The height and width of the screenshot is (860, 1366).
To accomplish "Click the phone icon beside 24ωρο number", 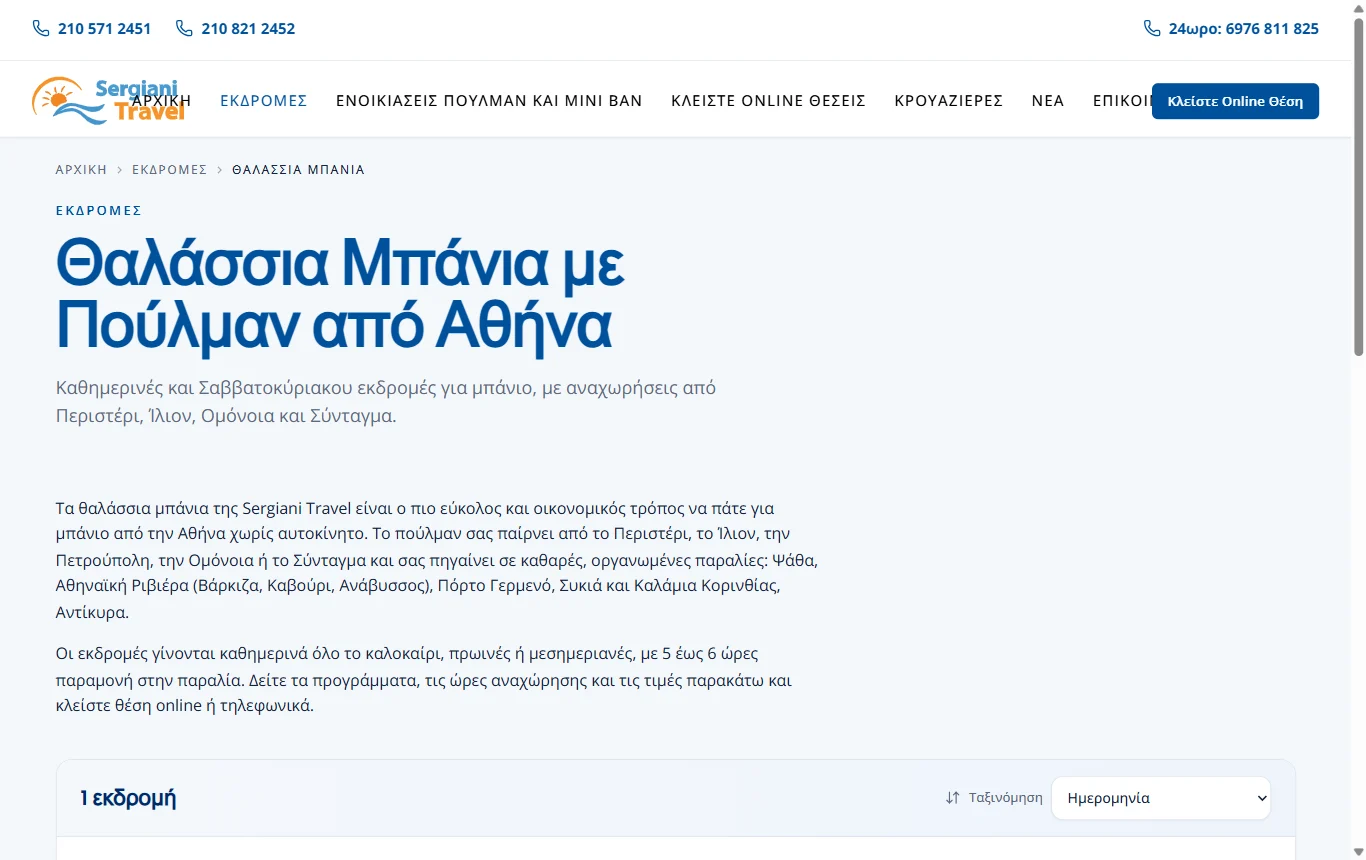I will pyautogui.click(x=1152, y=29).
